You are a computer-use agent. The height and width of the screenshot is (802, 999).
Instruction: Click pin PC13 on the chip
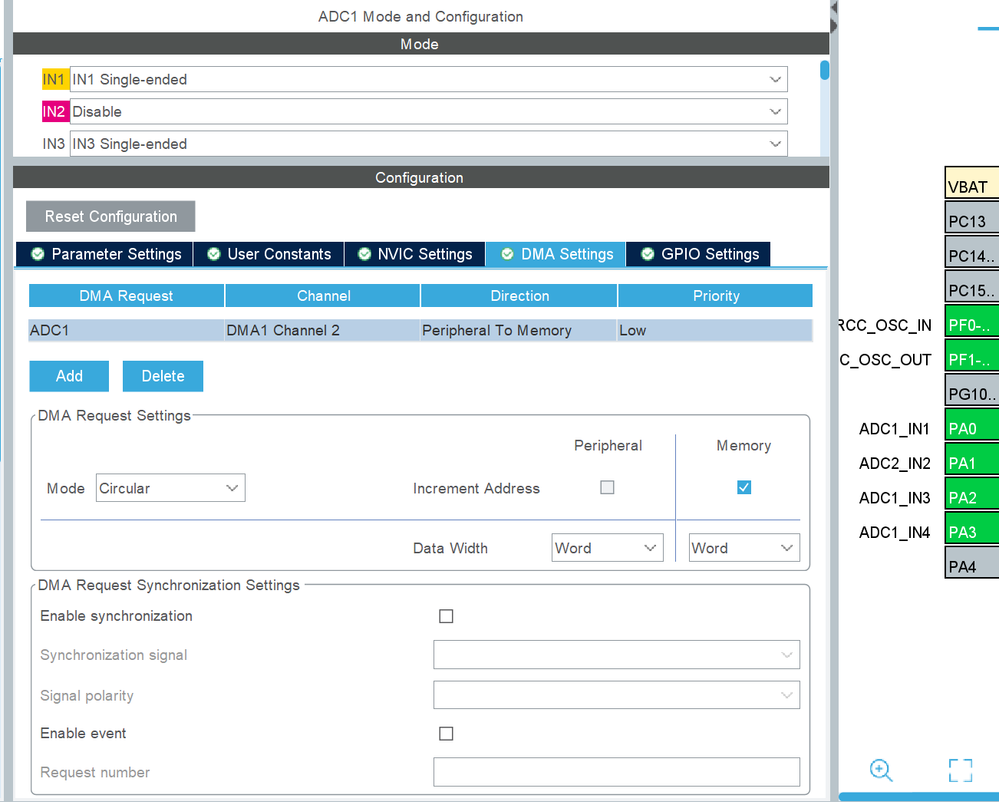click(x=972, y=218)
